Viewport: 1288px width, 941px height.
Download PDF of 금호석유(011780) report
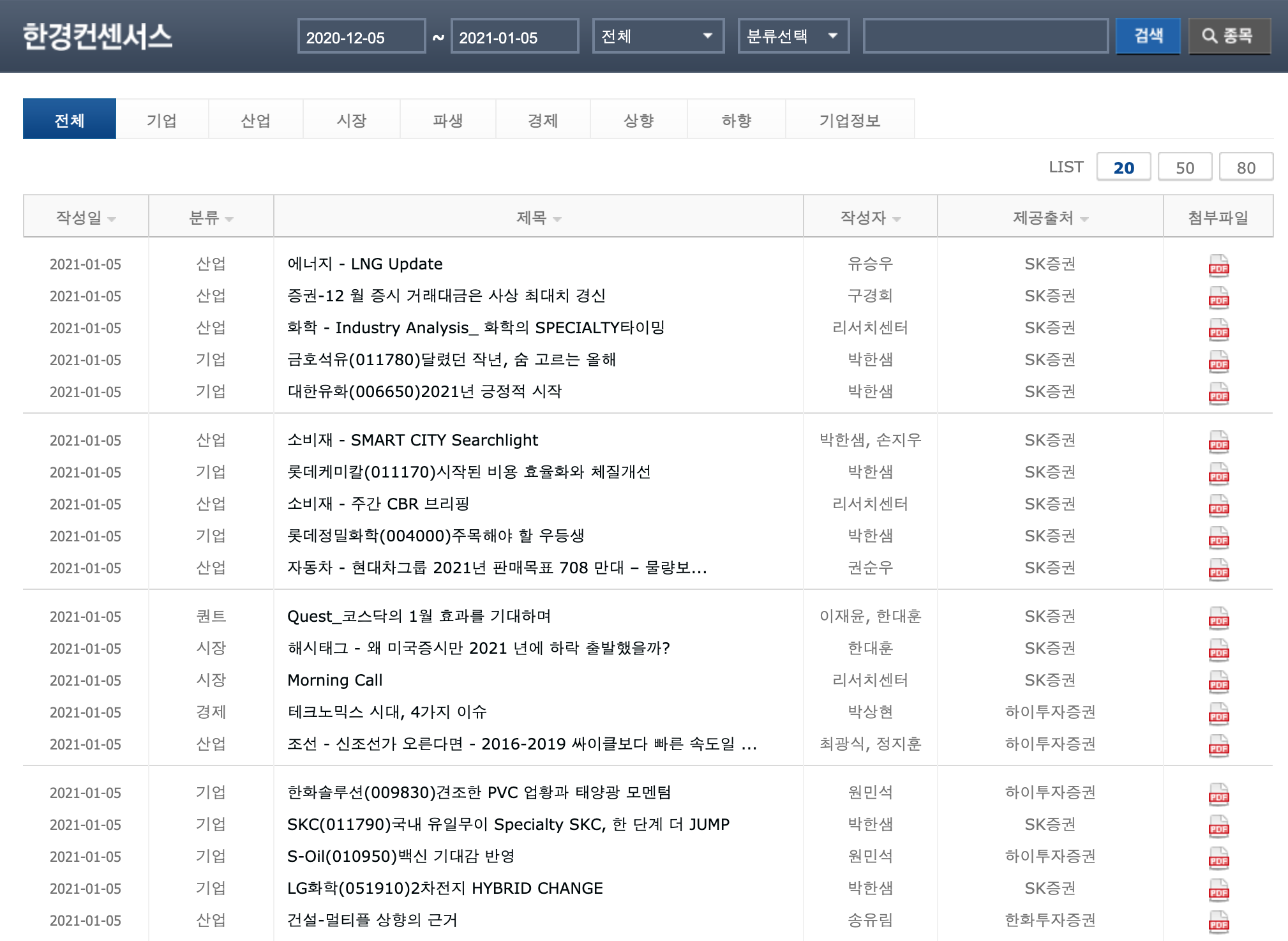point(1218,361)
